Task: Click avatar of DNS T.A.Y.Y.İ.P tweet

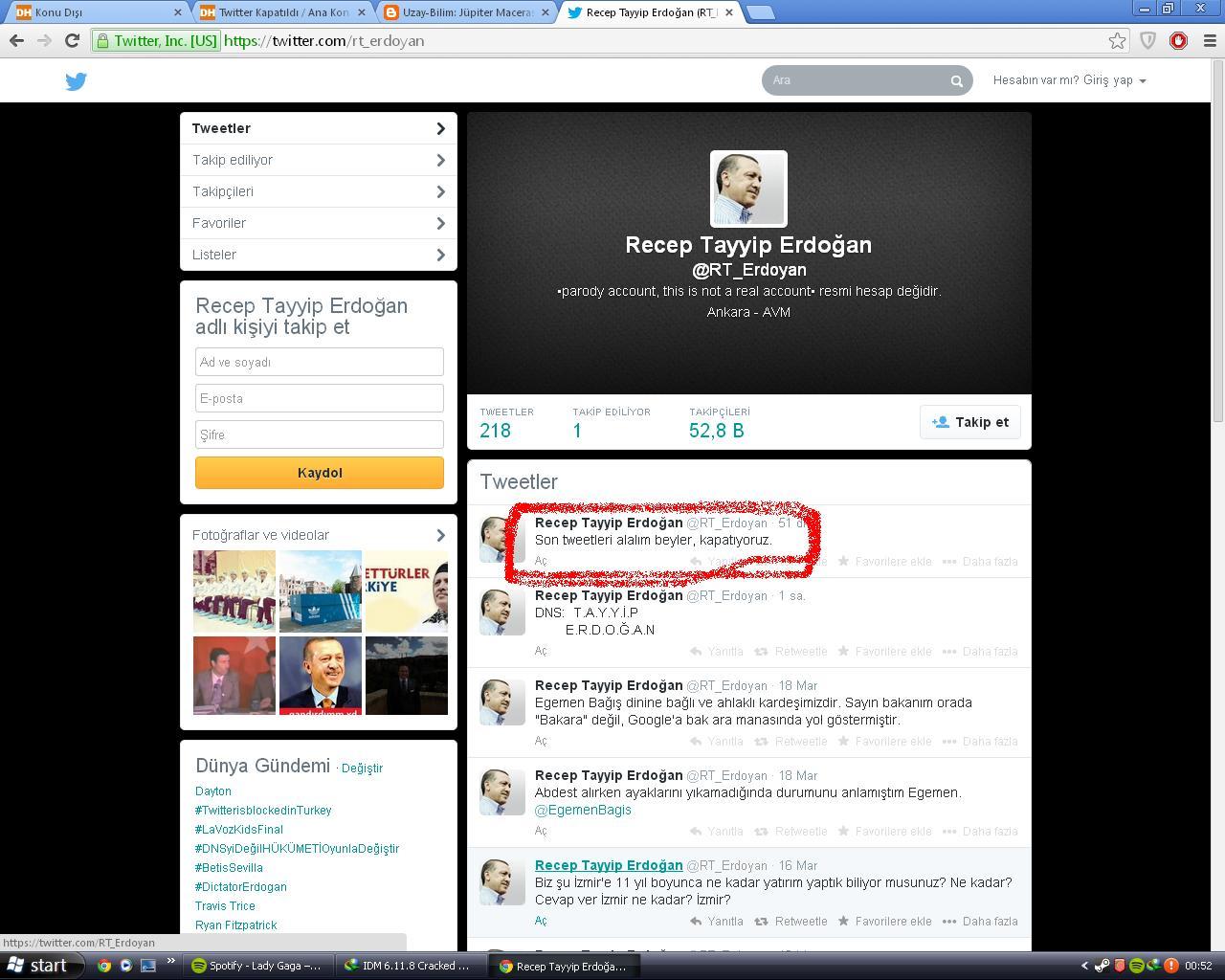Action: click(x=502, y=612)
